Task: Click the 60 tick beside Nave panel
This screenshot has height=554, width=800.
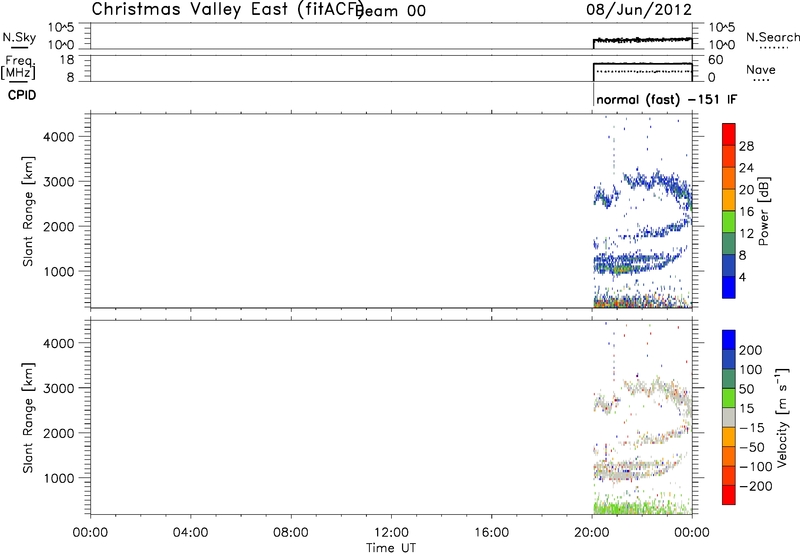Action: point(715,60)
